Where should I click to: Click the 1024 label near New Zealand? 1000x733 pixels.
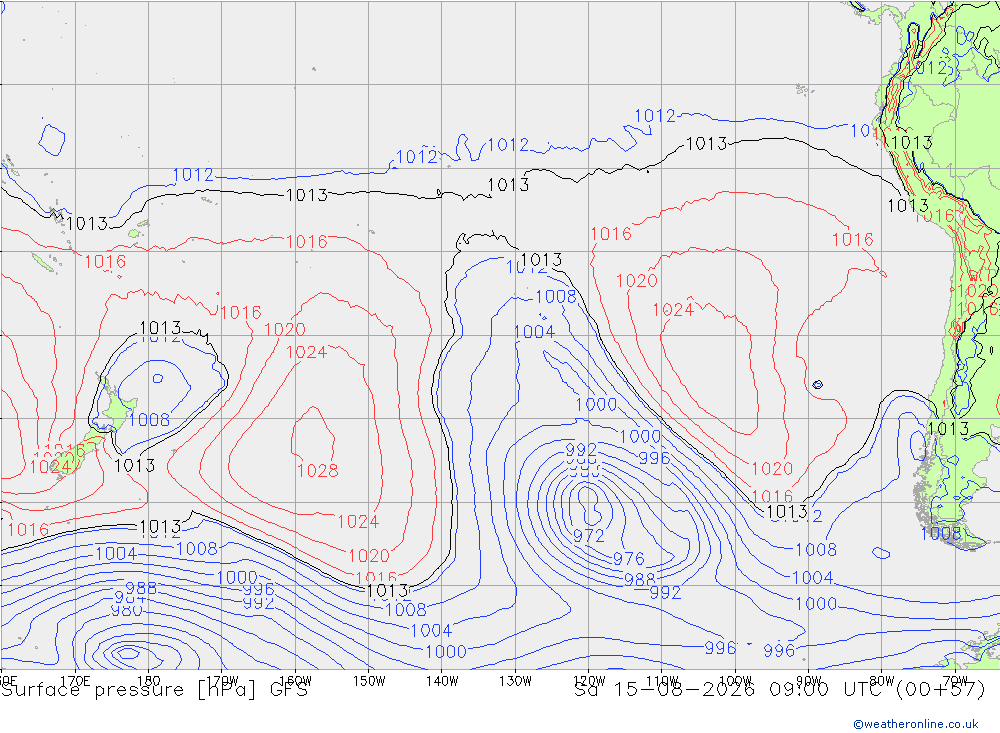coord(50,467)
